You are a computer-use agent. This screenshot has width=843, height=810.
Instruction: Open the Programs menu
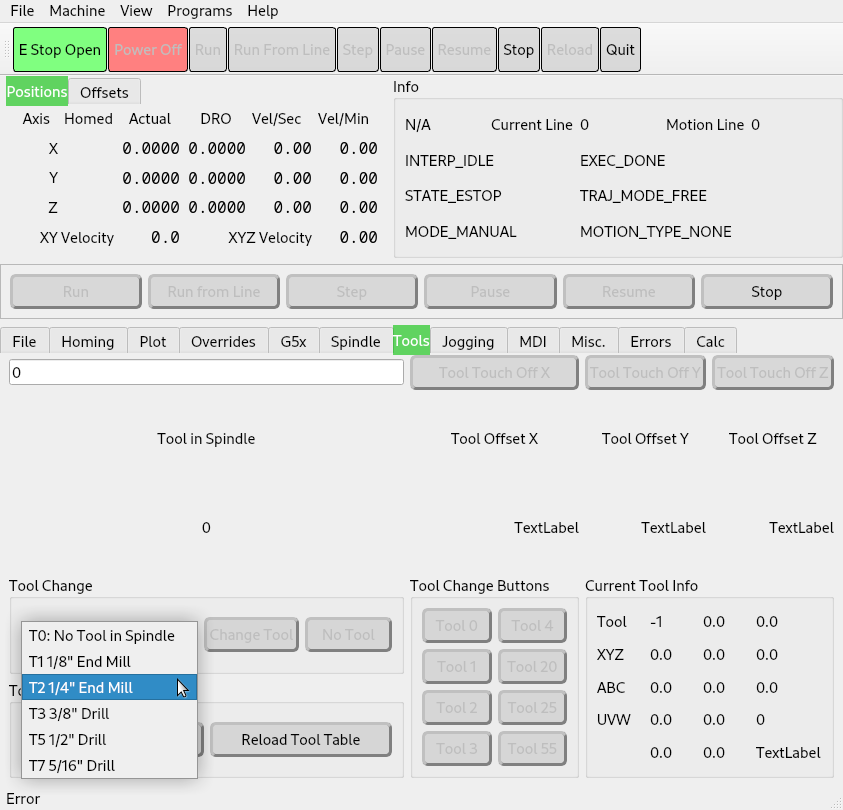point(199,11)
